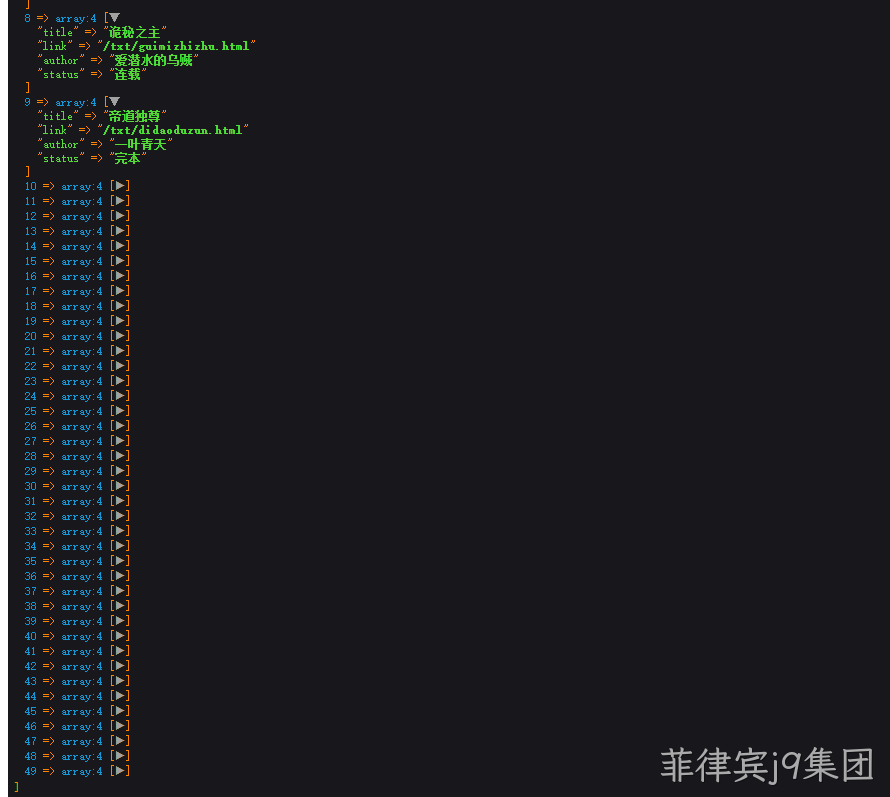Click the "status" key under item 9
890x797 pixels.
click(61, 158)
